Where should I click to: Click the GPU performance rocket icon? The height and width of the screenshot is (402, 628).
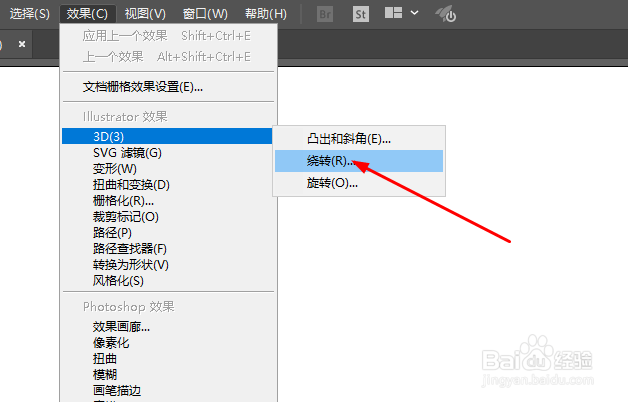point(446,14)
